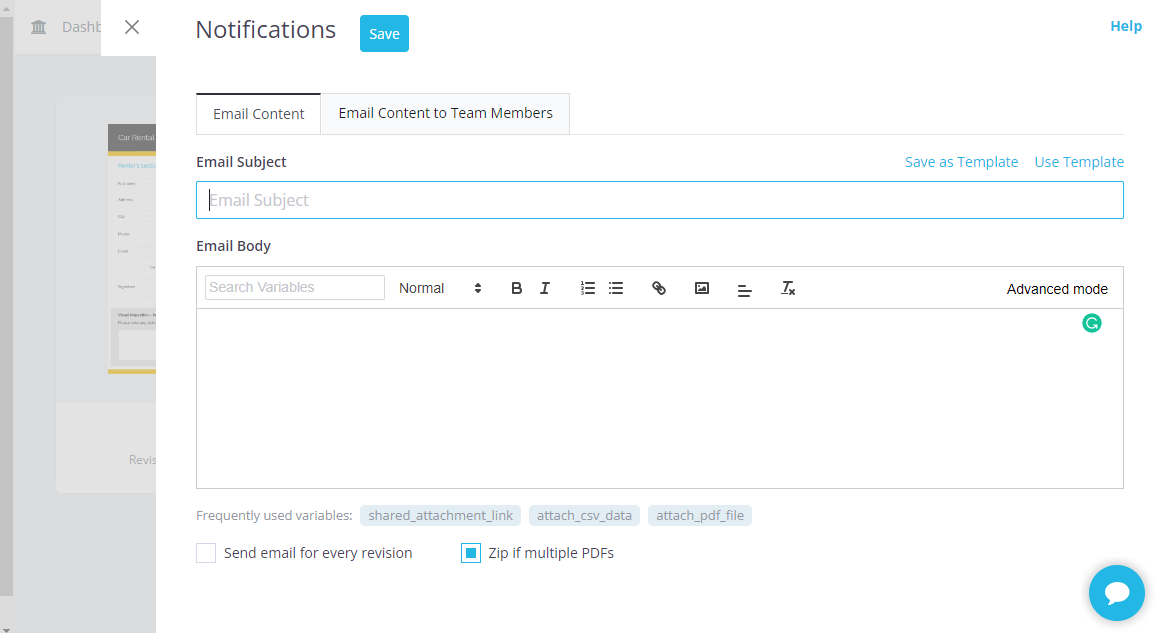Expand the Normal text style dropdown
1161x633 pixels.
[x=440, y=288]
